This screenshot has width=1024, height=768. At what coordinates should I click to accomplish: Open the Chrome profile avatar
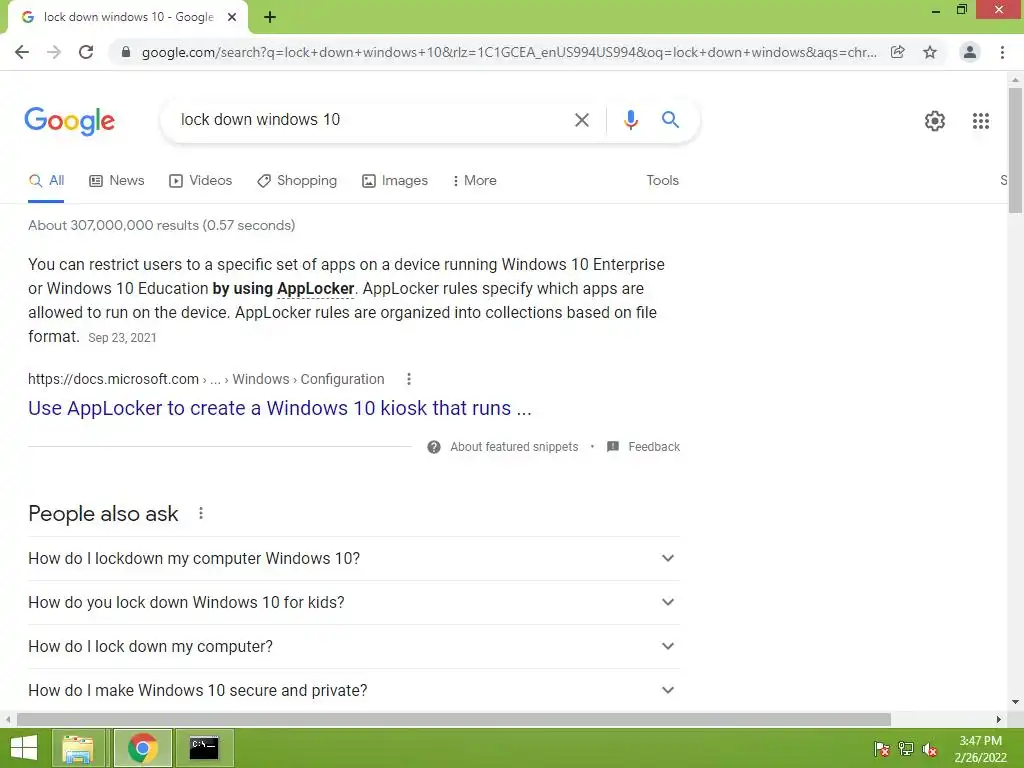(x=970, y=52)
